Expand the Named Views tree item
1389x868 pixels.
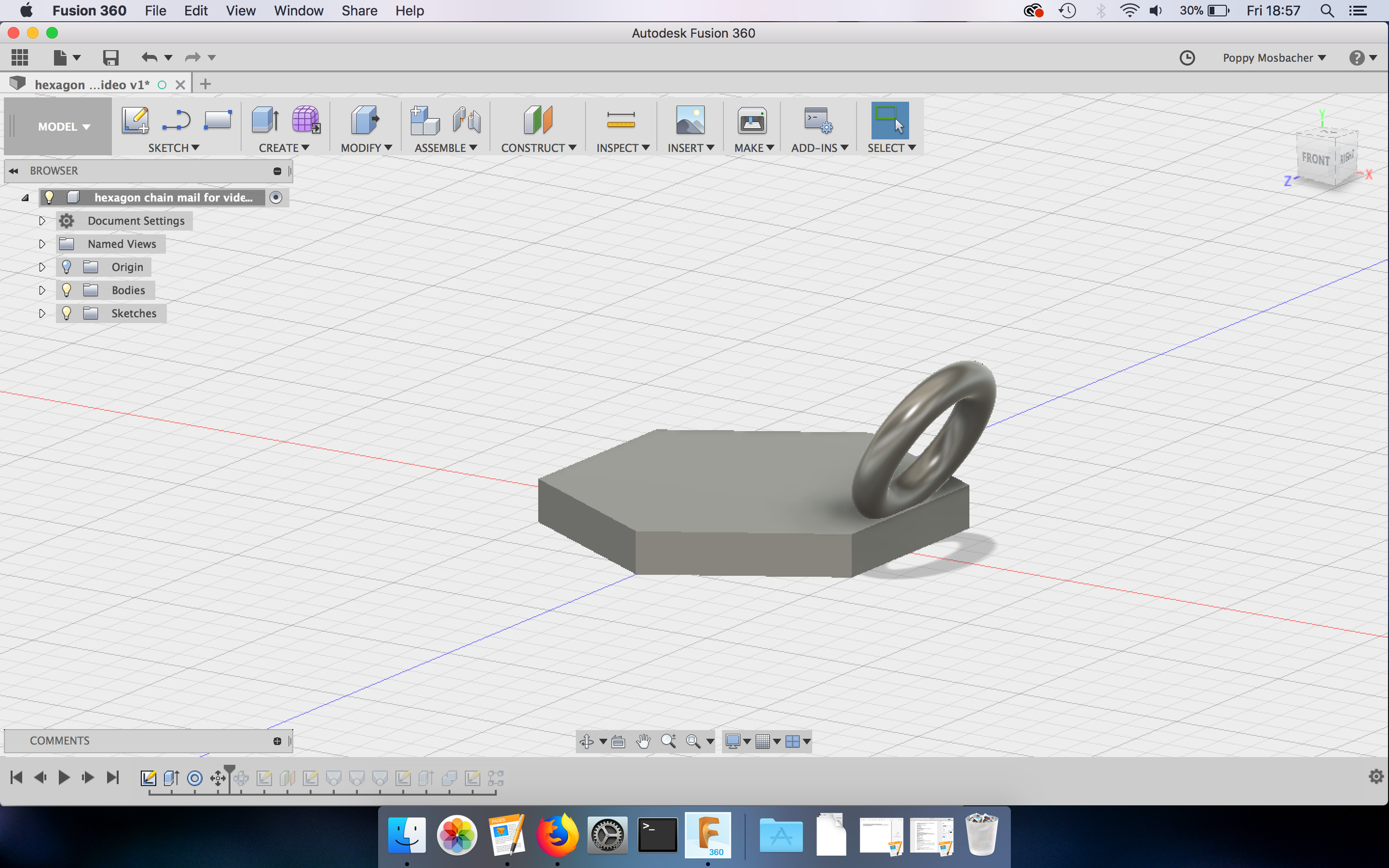[42, 244]
